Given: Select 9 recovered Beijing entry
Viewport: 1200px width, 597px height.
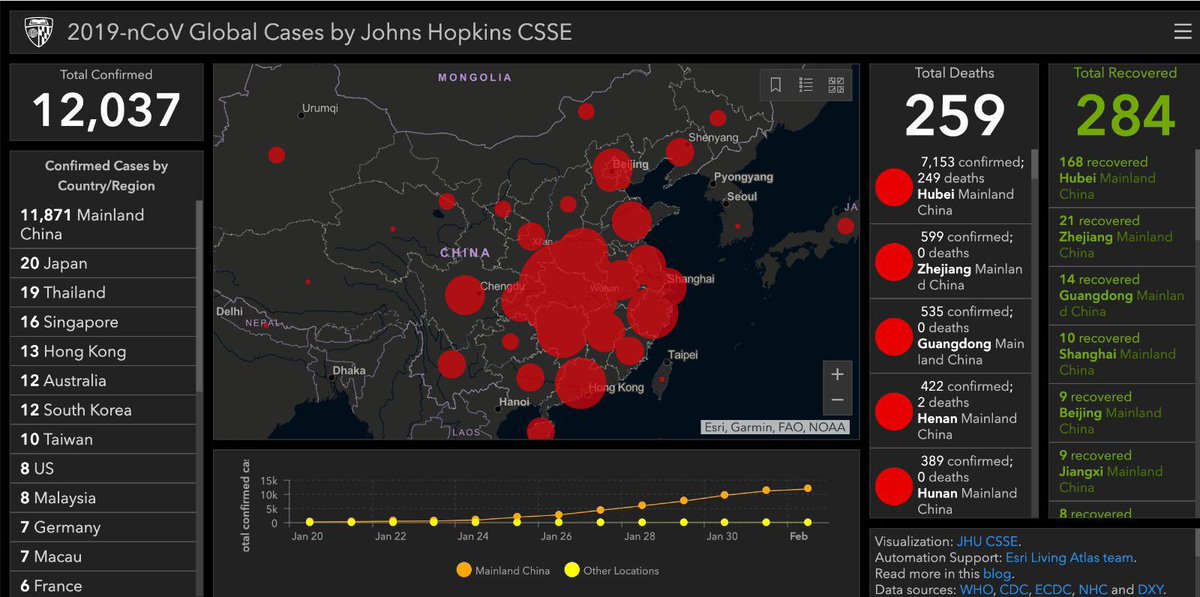Looking at the screenshot, I should [1121, 412].
